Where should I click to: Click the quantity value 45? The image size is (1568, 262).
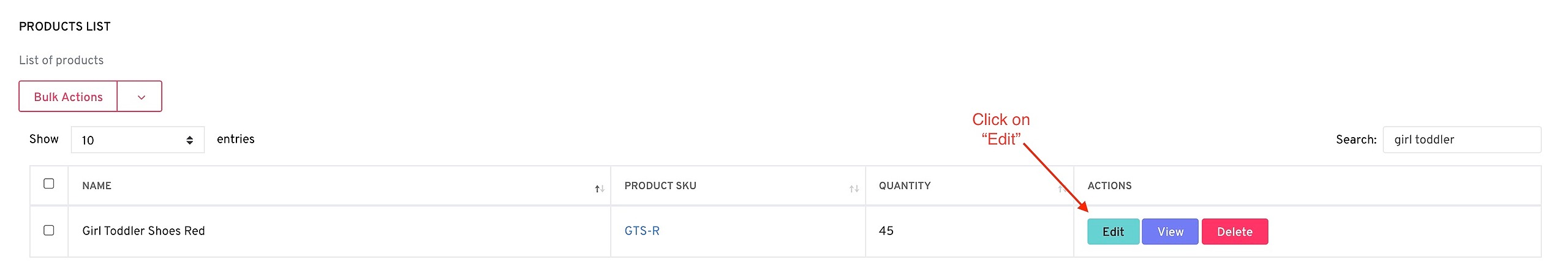click(886, 231)
